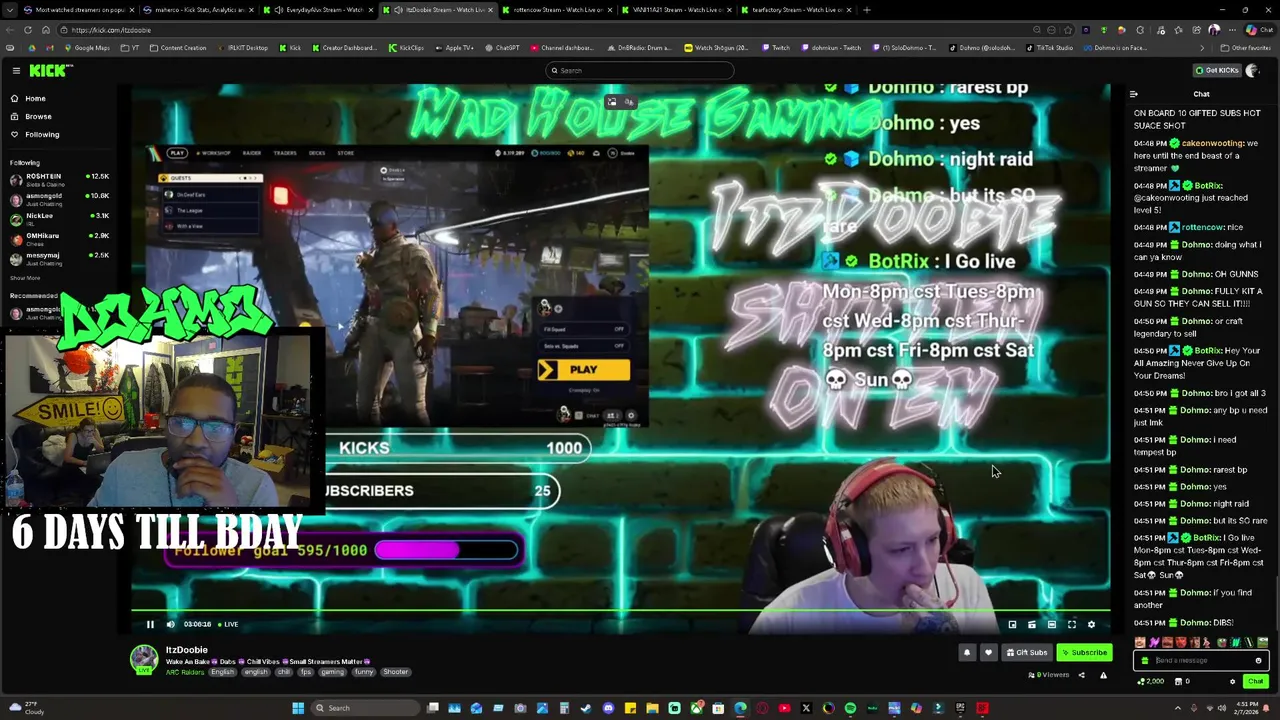The width and height of the screenshot is (1280, 720).
Task: Click first emote in chat quick row
Action: pyautogui.click(x=1140, y=643)
